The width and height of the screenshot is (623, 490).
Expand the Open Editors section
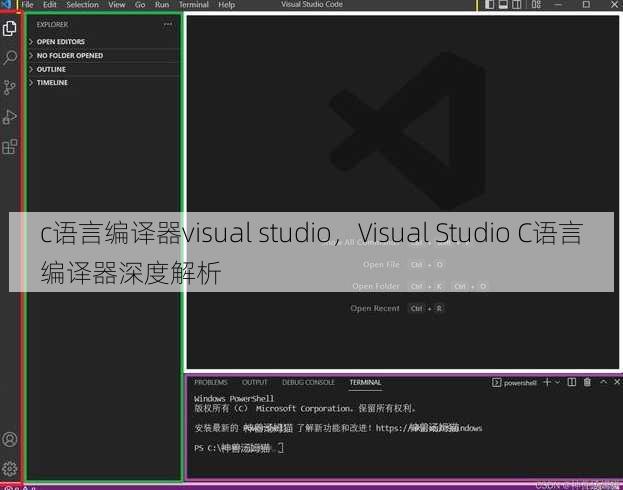coord(103,42)
